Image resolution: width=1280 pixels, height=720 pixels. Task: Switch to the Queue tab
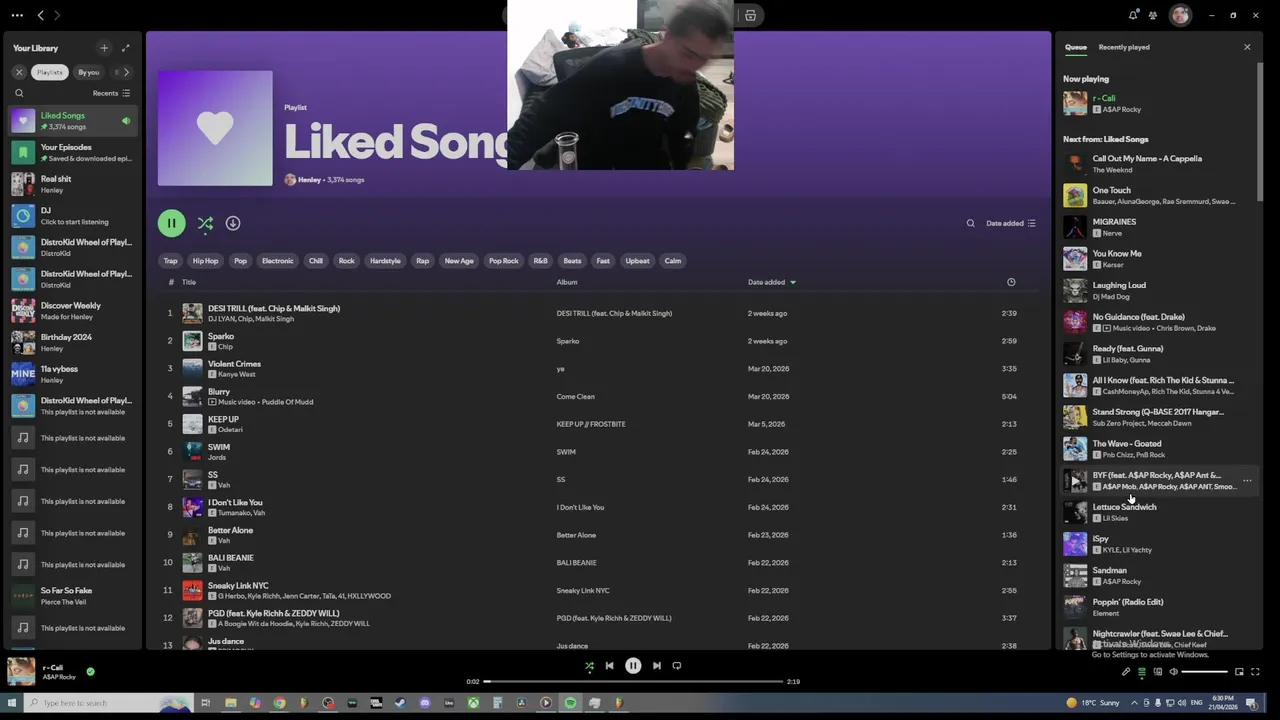click(1076, 47)
